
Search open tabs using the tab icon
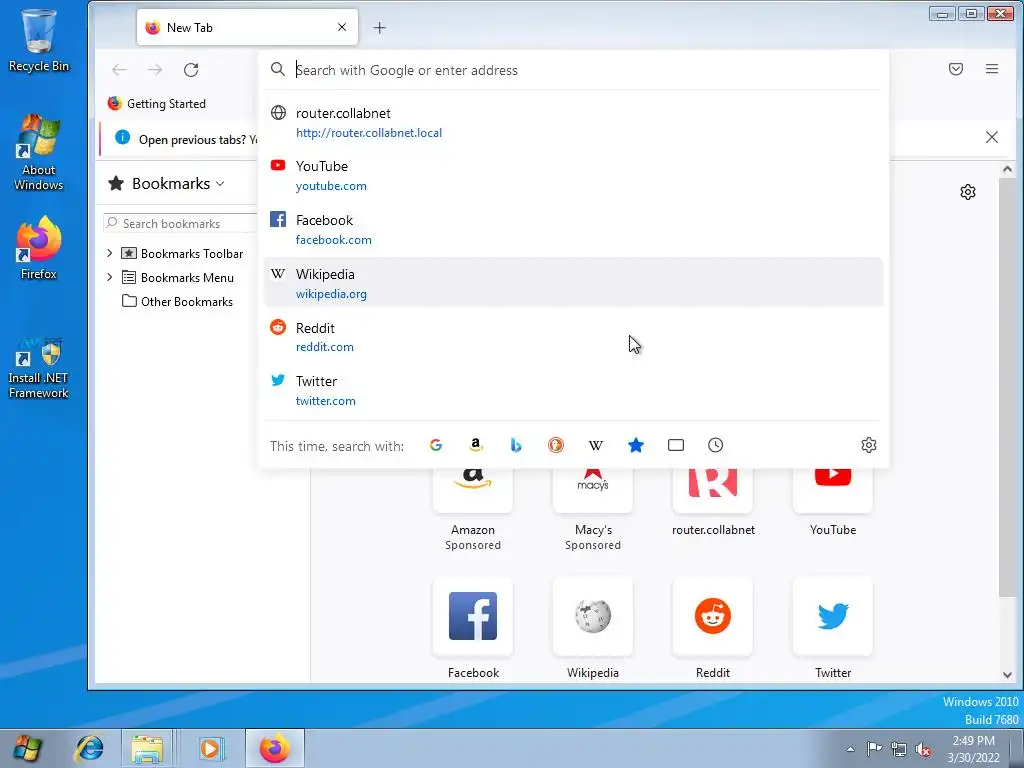click(676, 445)
